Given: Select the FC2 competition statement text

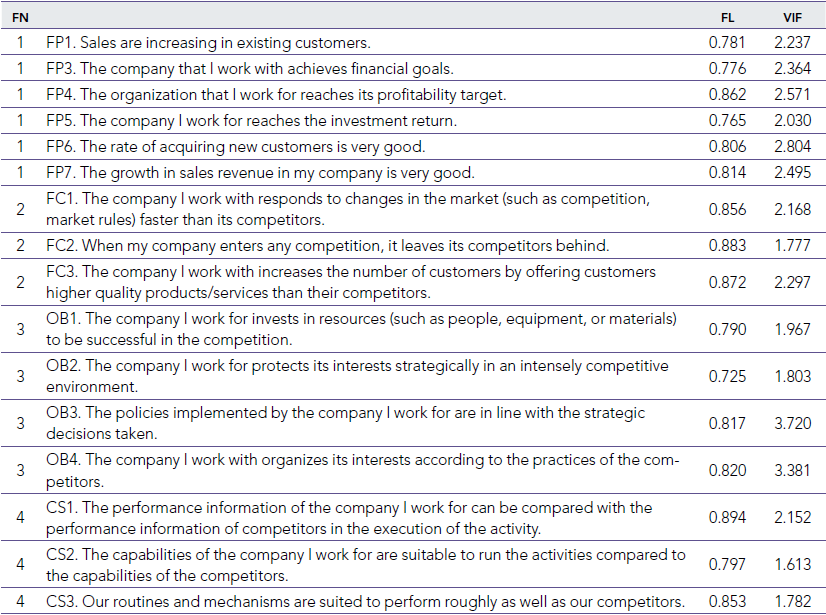Looking at the screenshot, I should pyautogui.click(x=327, y=246).
